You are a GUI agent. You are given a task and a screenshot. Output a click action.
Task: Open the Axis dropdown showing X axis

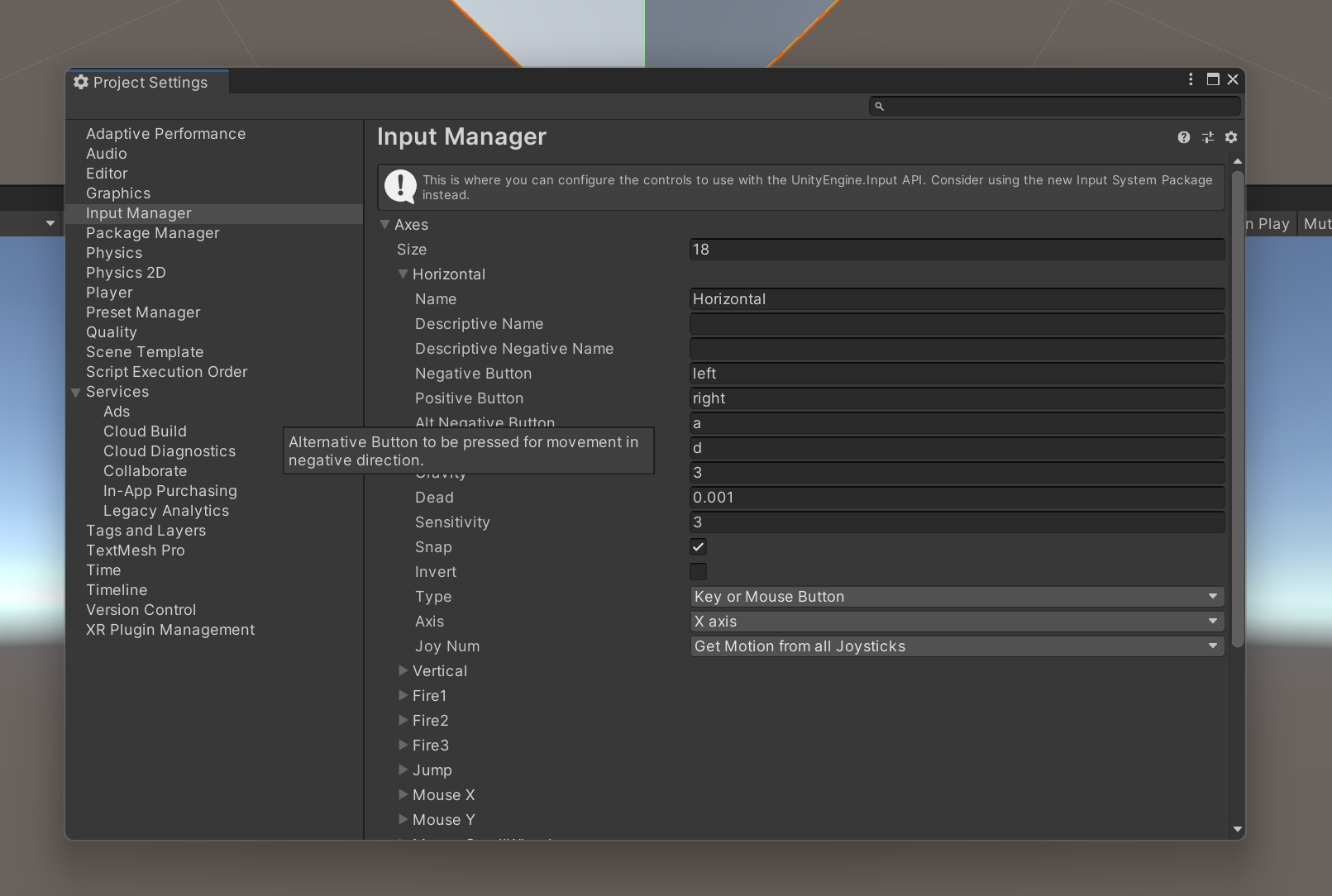[x=957, y=621]
